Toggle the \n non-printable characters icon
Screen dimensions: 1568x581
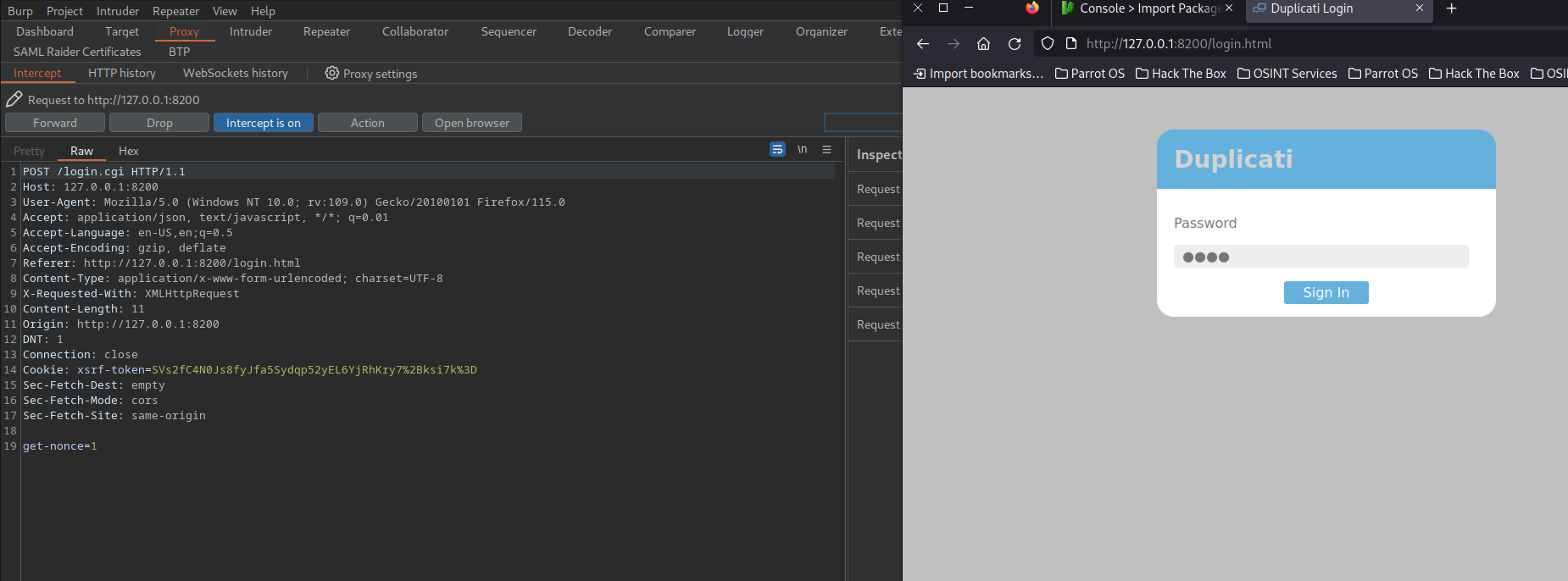[x=802, y=150]
